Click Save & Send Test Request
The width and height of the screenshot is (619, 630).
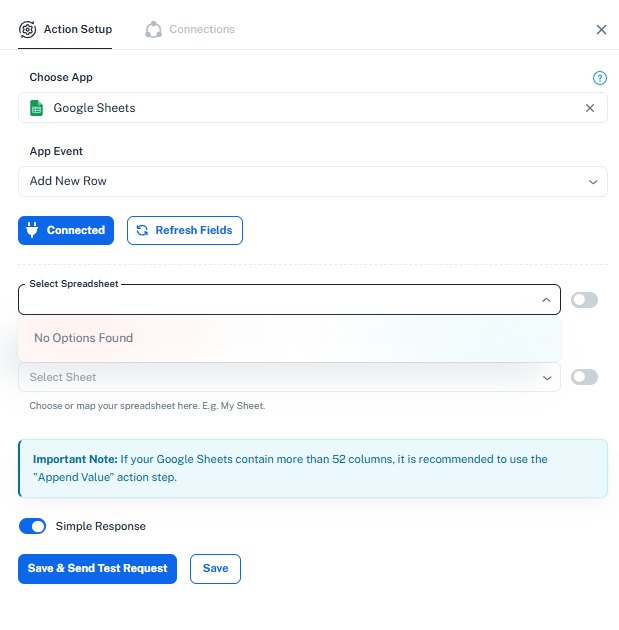(98, 569)
